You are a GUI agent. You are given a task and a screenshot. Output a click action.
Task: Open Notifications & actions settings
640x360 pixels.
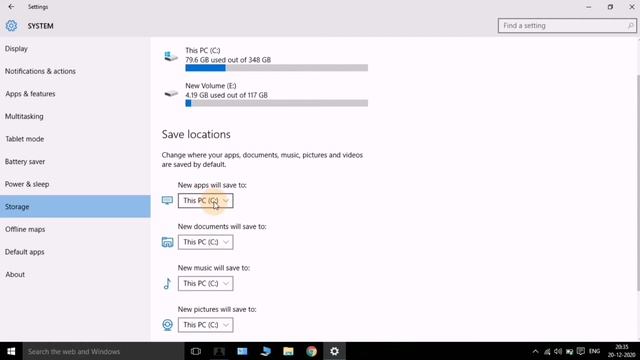pos(75,71)
